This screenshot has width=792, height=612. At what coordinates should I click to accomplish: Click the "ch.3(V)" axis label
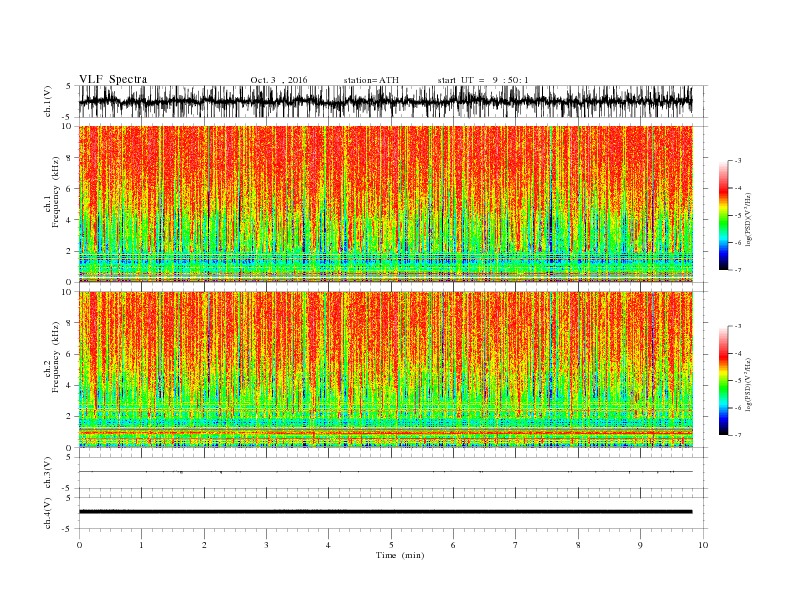(x=48, y=472)
